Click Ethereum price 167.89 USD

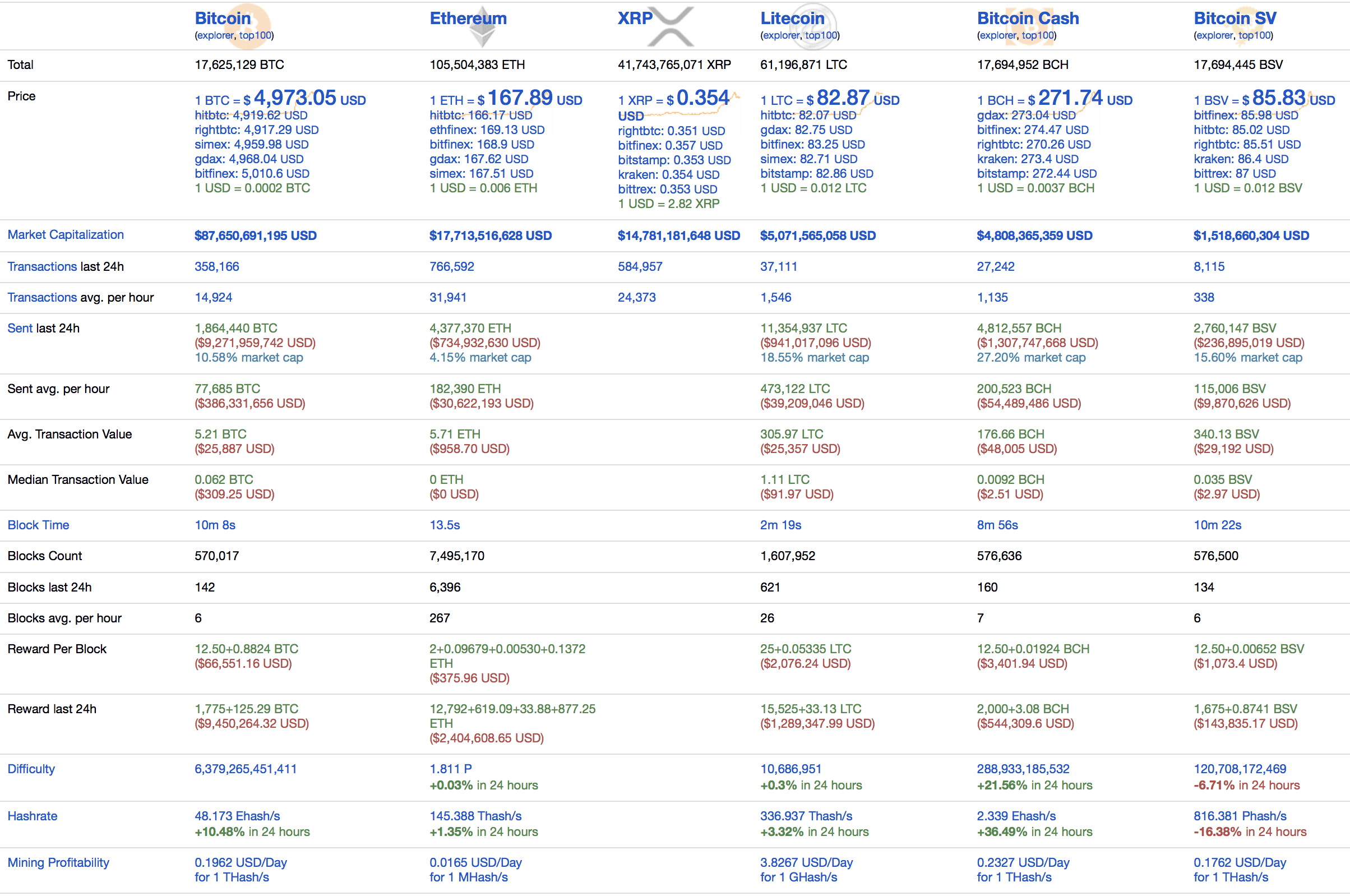click(506, 98)
